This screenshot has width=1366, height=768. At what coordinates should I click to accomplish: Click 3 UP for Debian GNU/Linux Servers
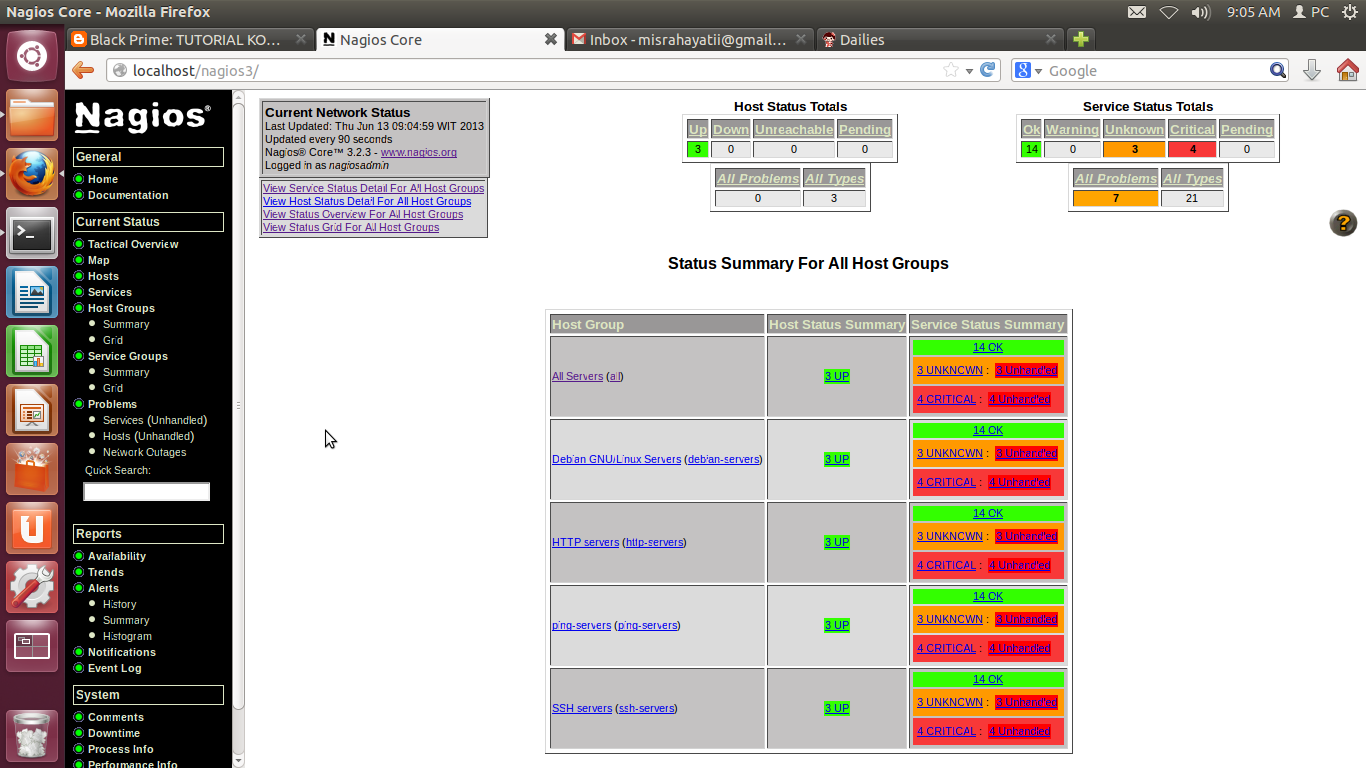pos(837,459)
